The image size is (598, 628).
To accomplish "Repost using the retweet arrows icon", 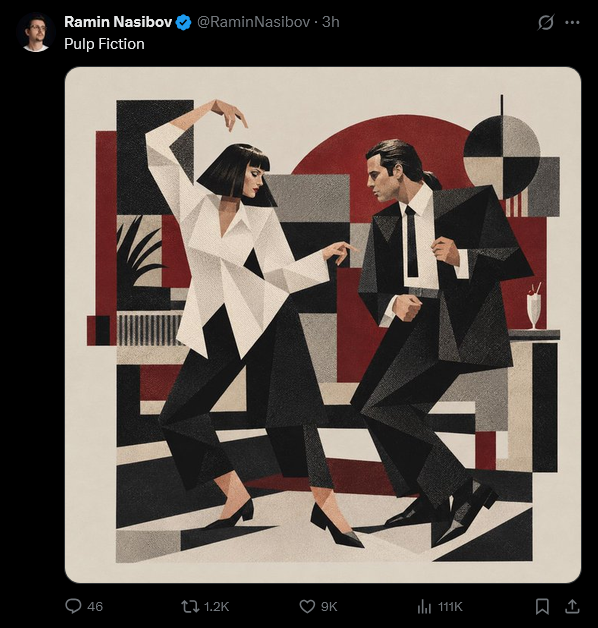I will click(190, 606).
